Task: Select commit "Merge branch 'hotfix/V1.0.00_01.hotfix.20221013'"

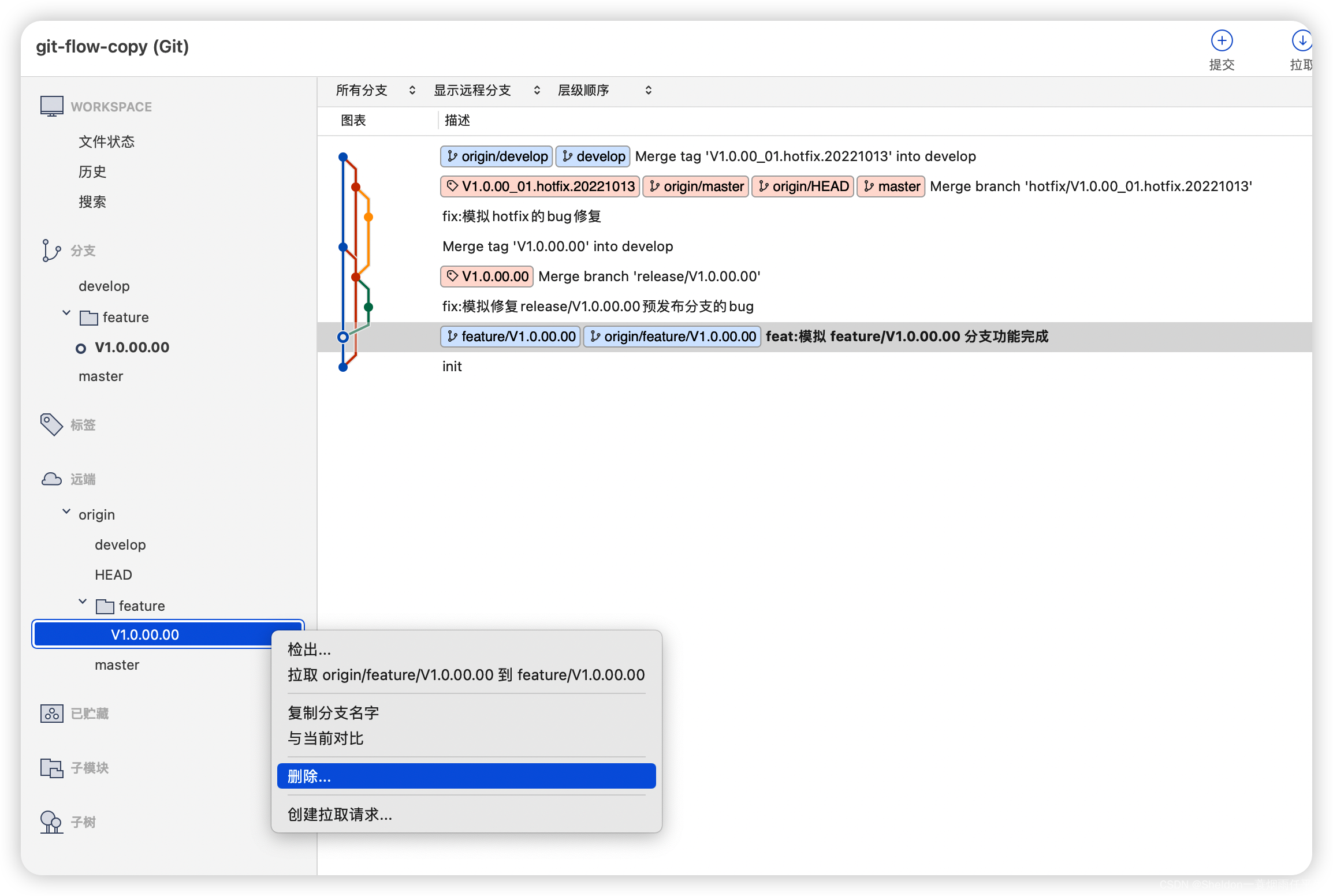Action: (x=1091, y=186)
